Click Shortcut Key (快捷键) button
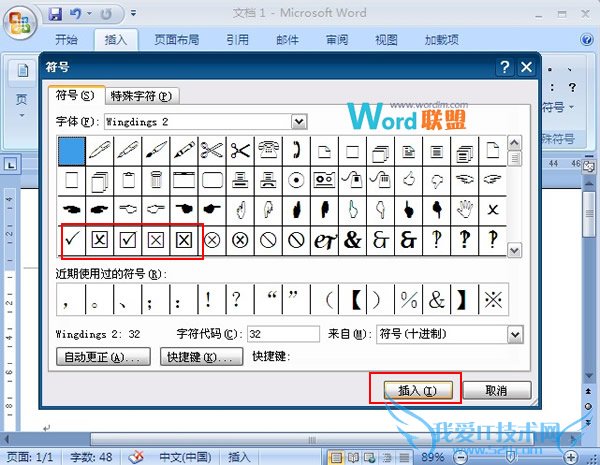The width and height of the screenshot is (600, 465). [201, 357]
